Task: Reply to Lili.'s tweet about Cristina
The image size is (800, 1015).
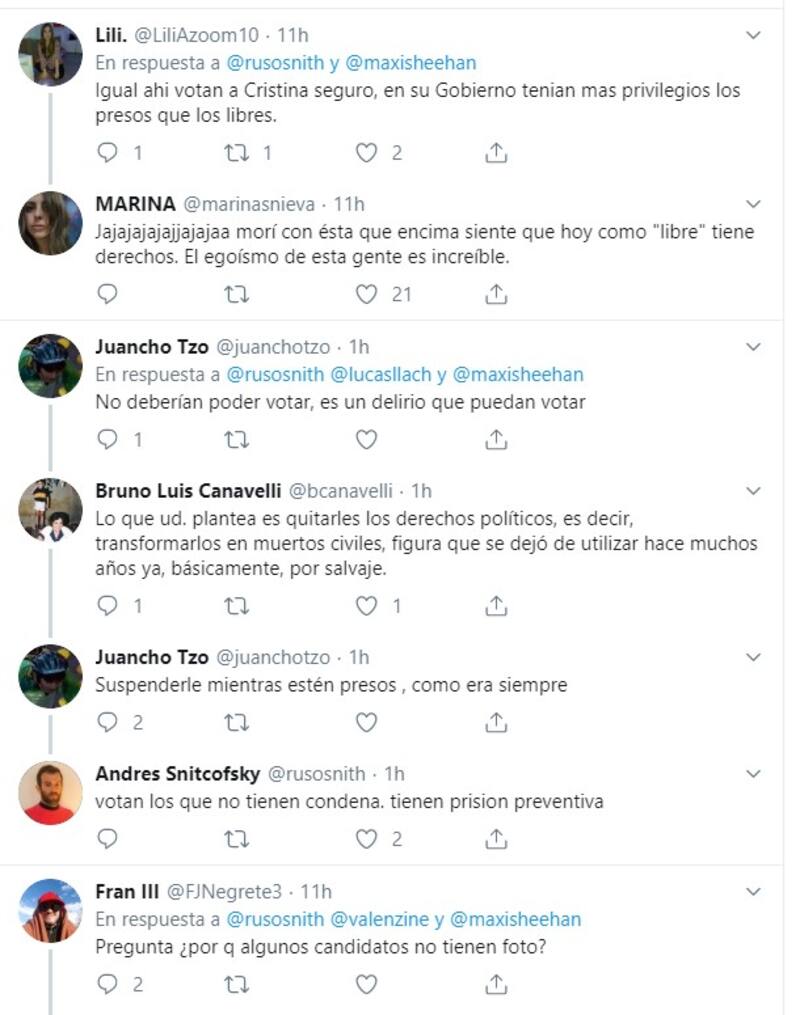Action: [109, 153]
